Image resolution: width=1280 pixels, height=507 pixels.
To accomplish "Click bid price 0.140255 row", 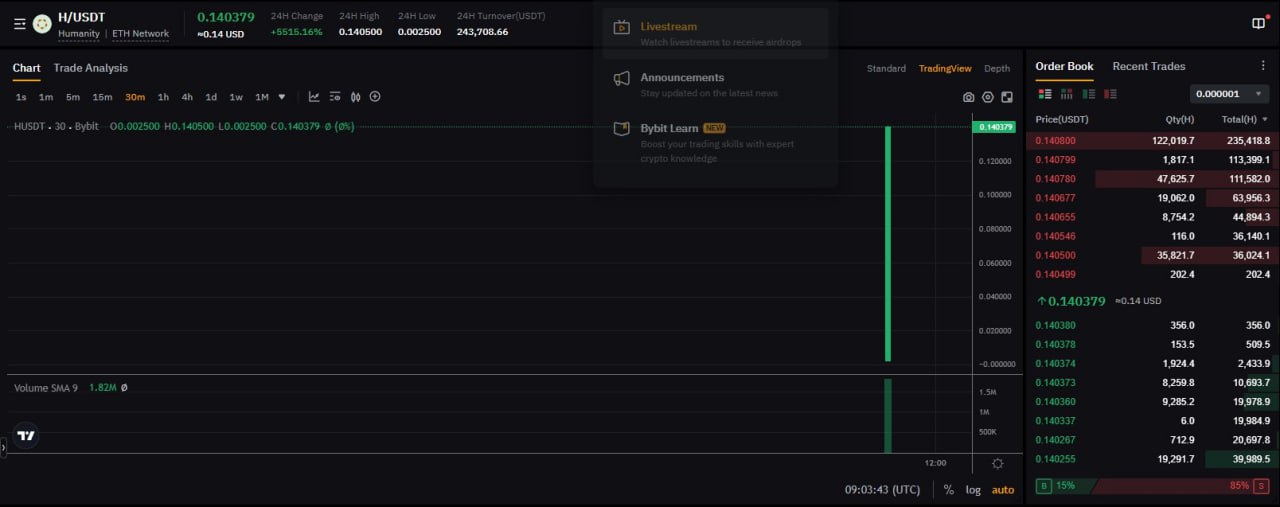I will (x=1153, y=459).
